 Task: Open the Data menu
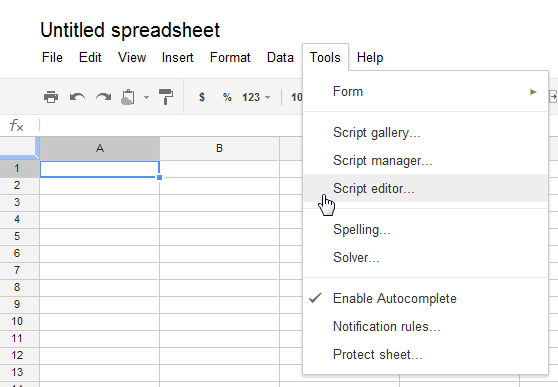280,57
